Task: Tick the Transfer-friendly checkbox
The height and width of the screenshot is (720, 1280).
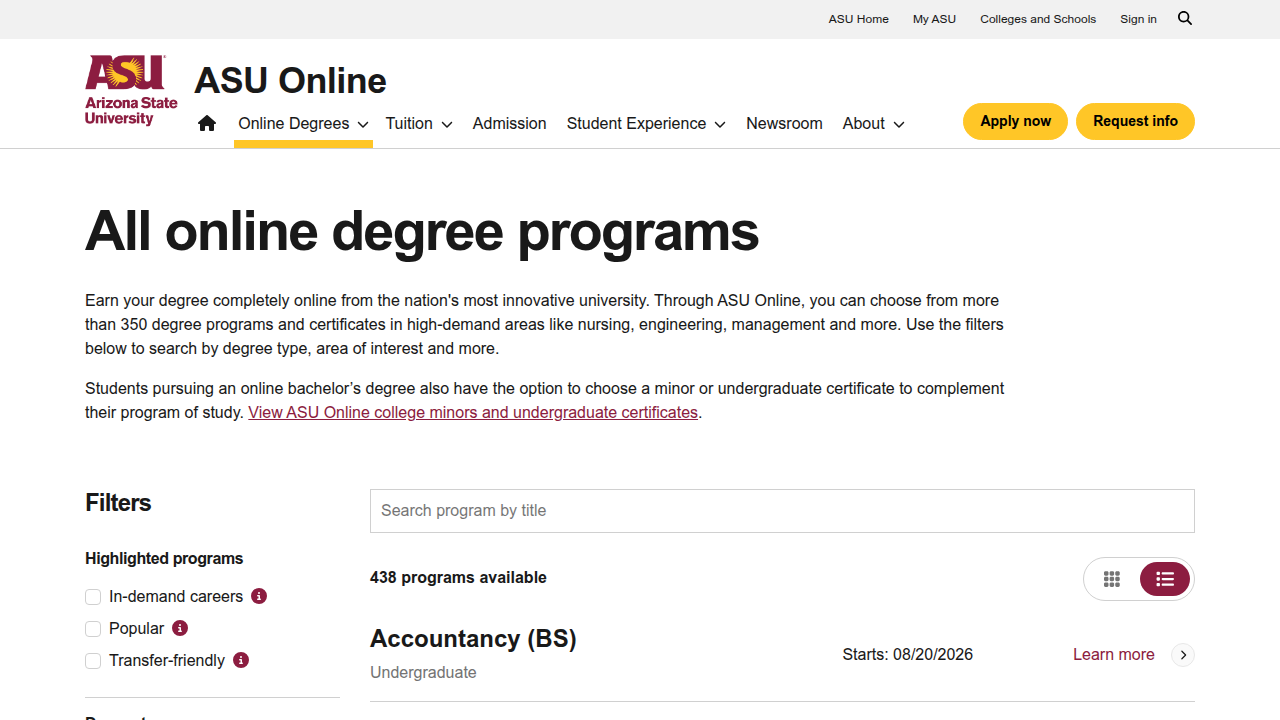Action: click(x=93, y=661)
